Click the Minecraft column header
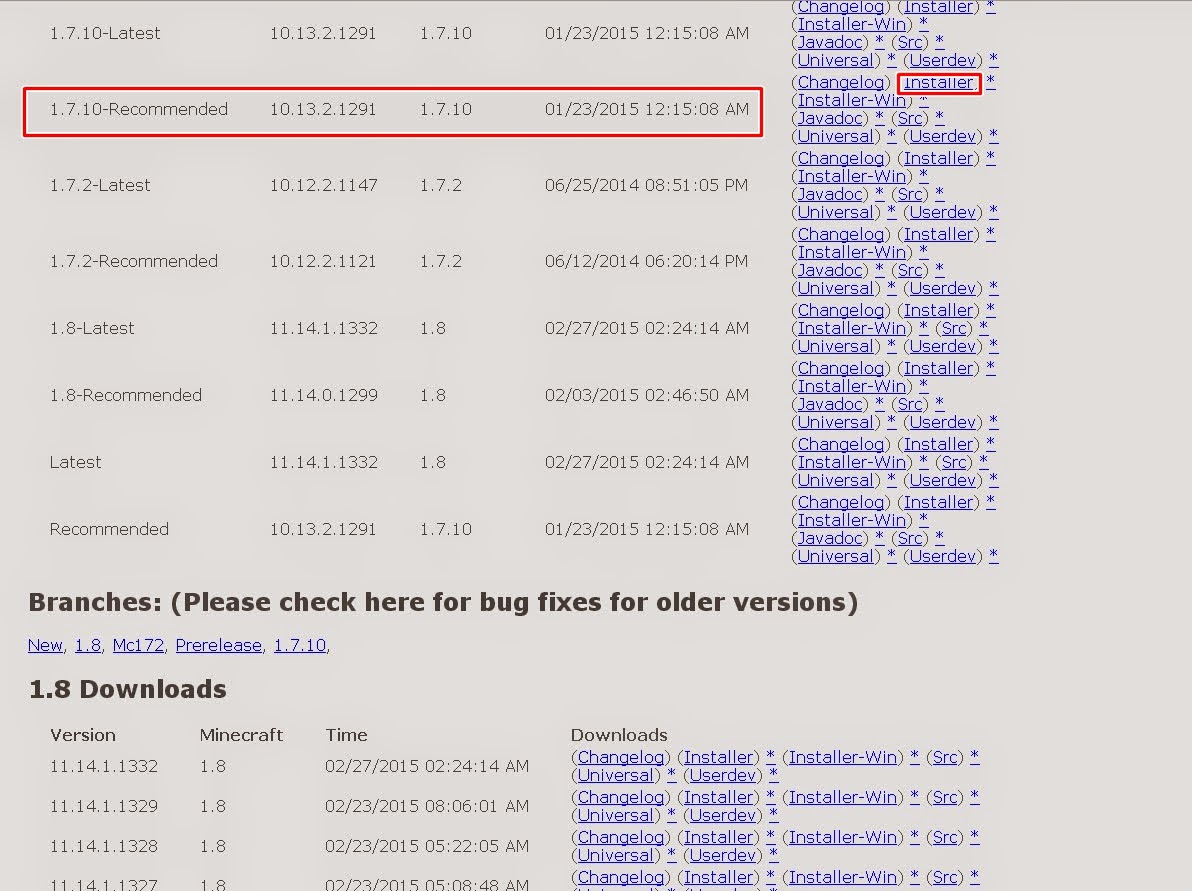 pyautogui.click(x=241, y=735)
